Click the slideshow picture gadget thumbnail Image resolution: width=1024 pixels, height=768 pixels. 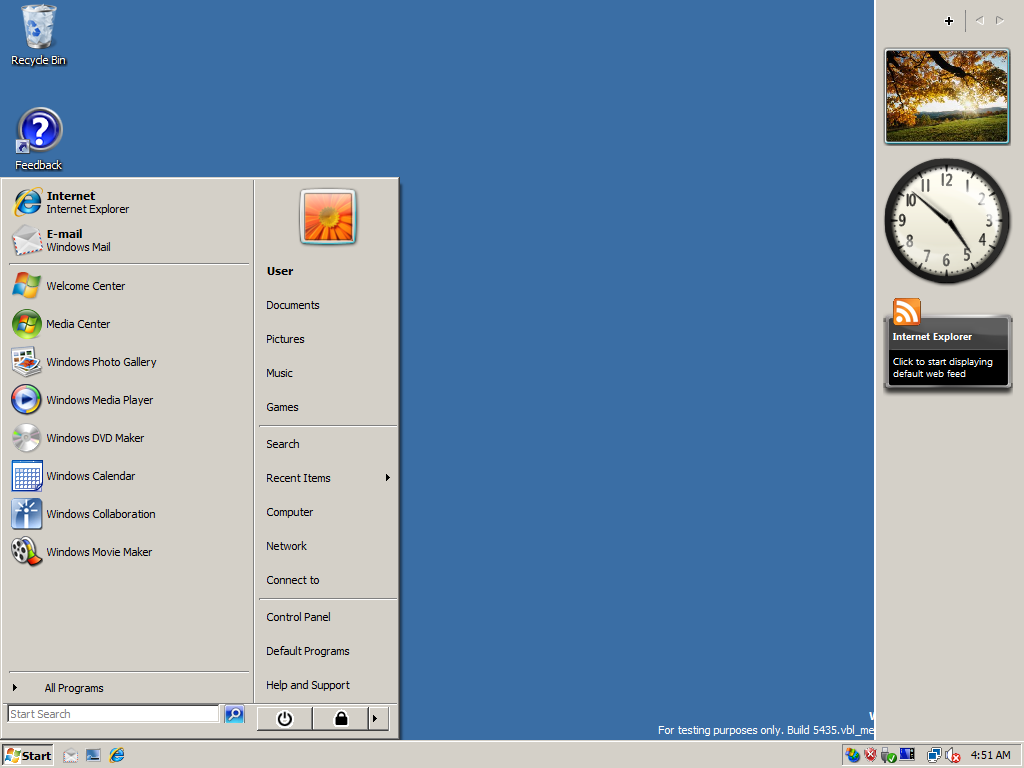(946, 96)
